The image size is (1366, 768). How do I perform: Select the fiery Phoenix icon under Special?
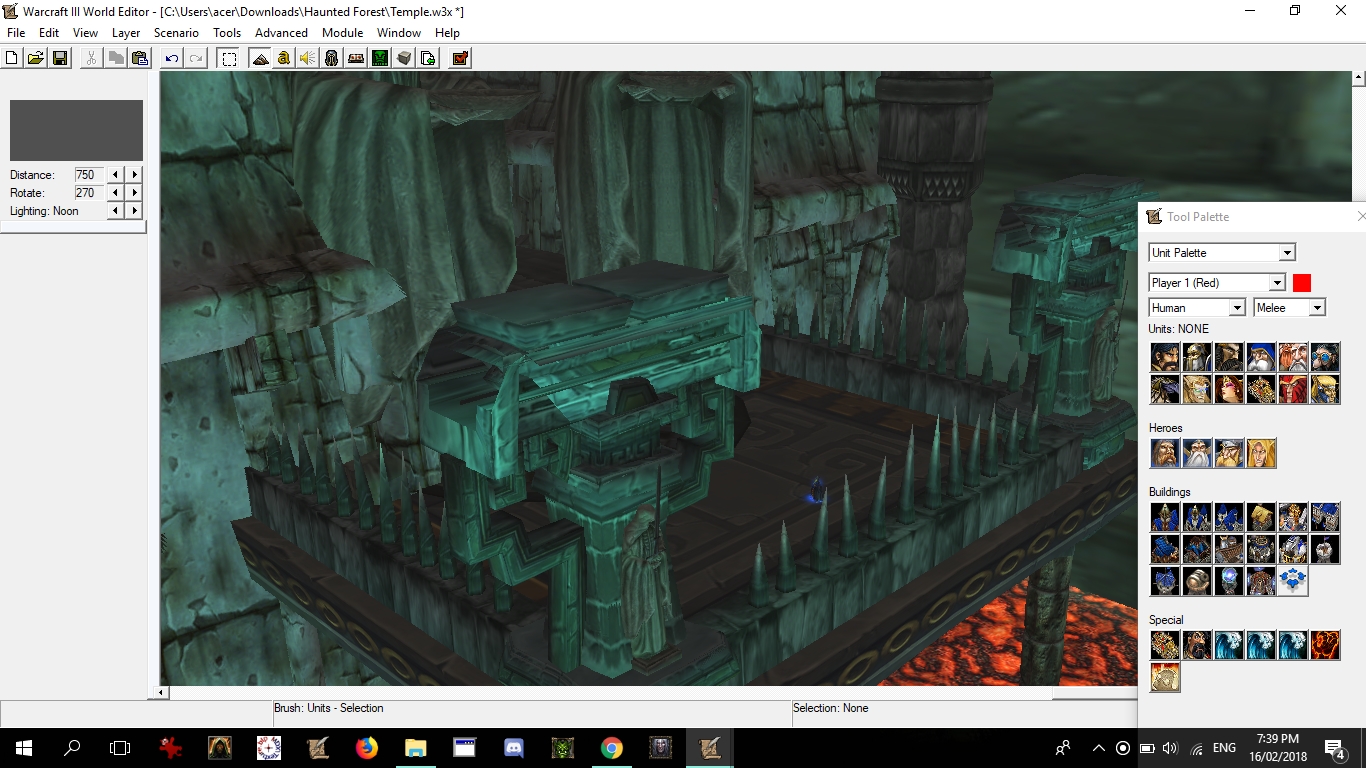[x=1325, y=645]
